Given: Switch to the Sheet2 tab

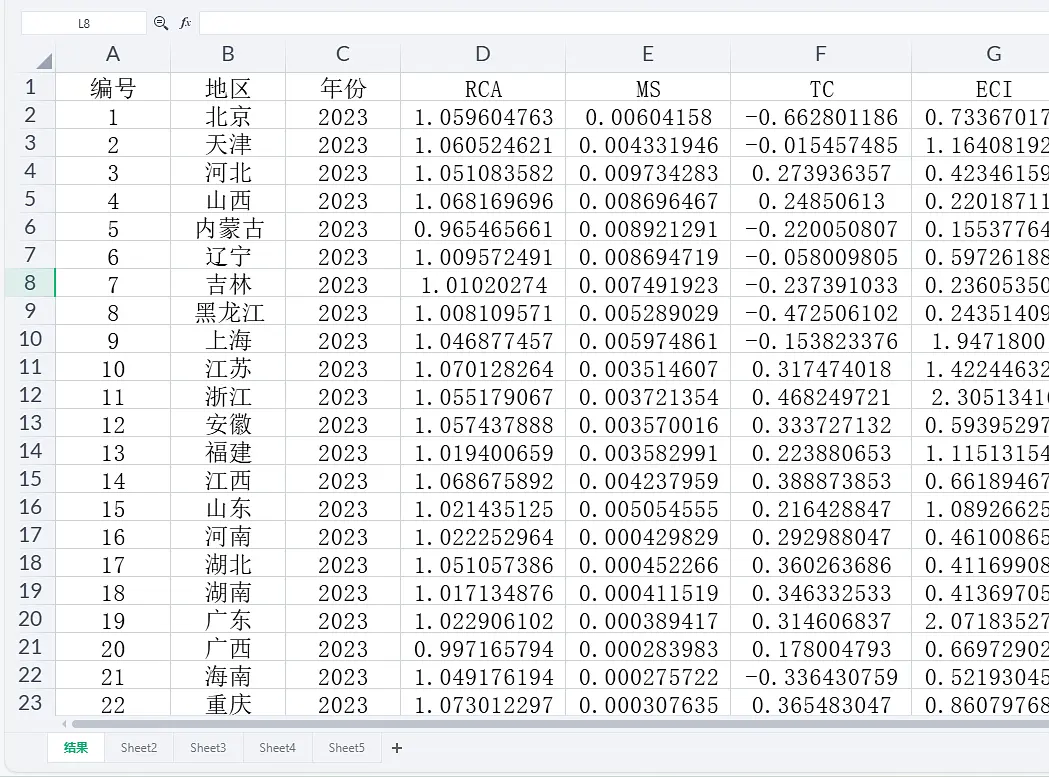Looking at the screenshot, I should coord(139,747).
